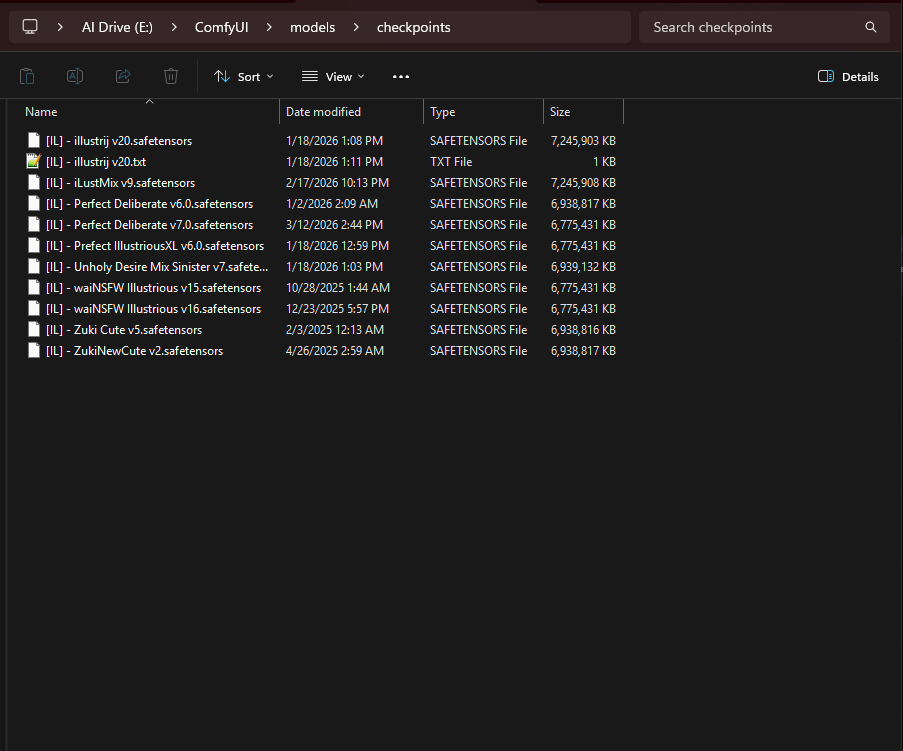Select file icon of Zuki Cute v5.safetensors
This screenshot has width=903, height=751.
click(34, 329)
